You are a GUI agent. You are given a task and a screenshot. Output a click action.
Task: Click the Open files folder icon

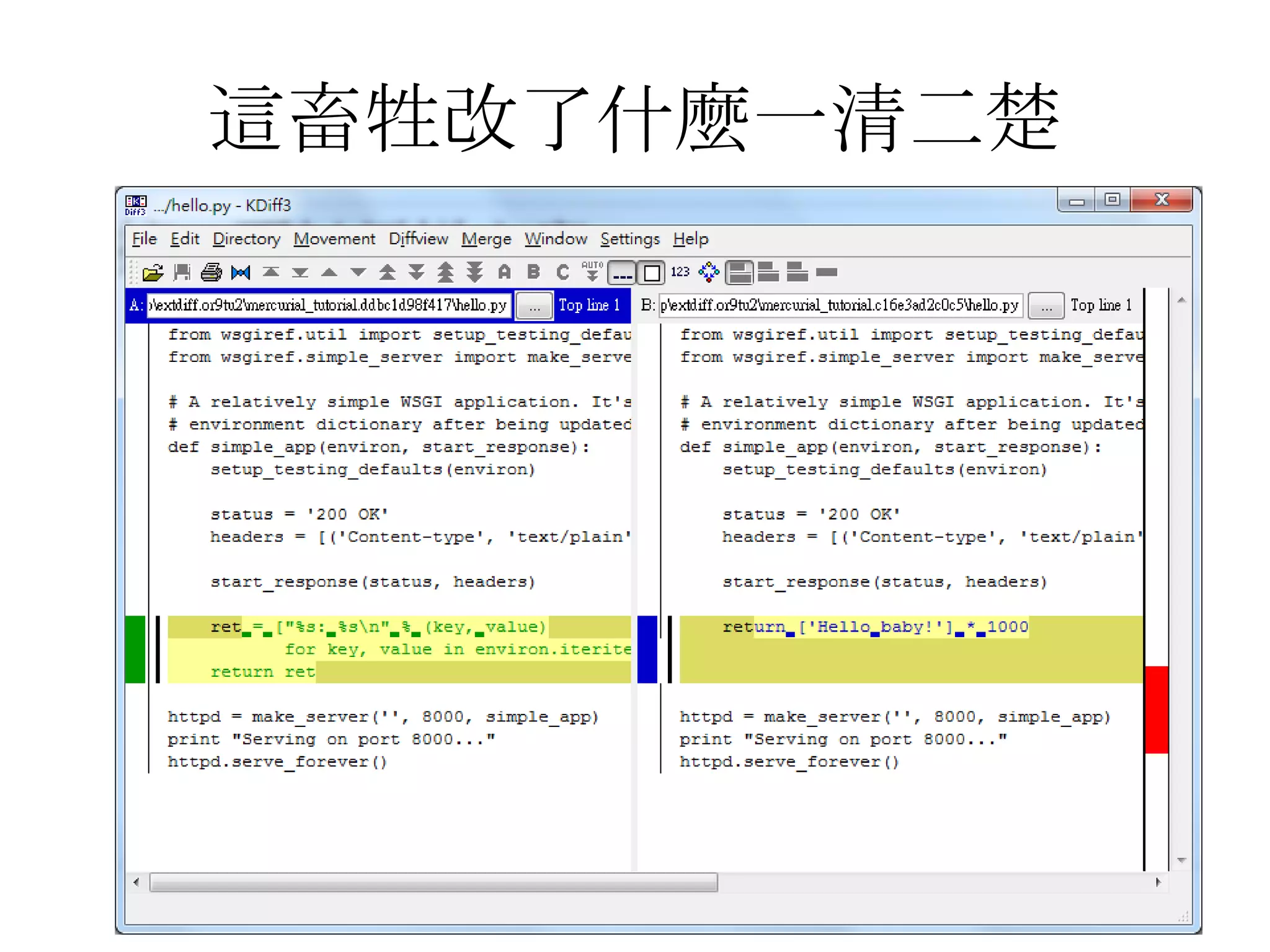tap(153, 272)
